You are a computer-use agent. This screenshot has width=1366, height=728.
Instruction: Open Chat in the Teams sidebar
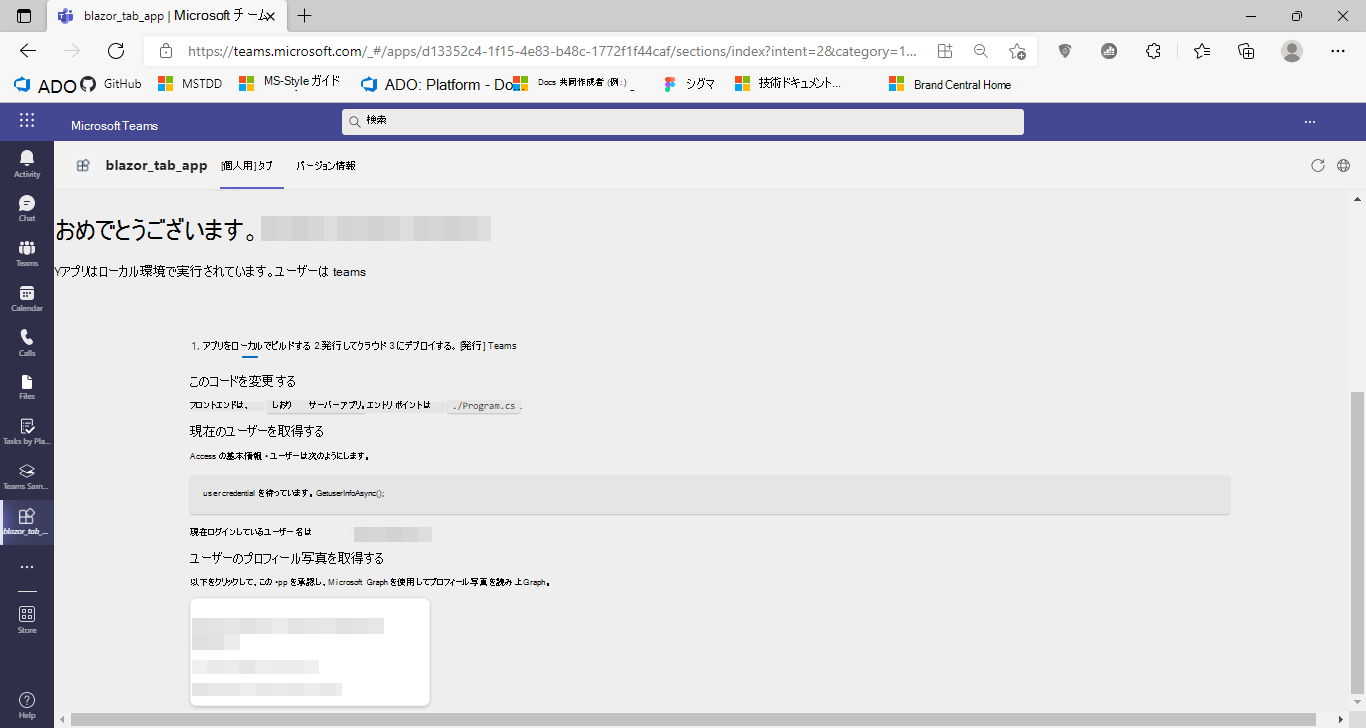pyautogui.click(x=27, y=208)
